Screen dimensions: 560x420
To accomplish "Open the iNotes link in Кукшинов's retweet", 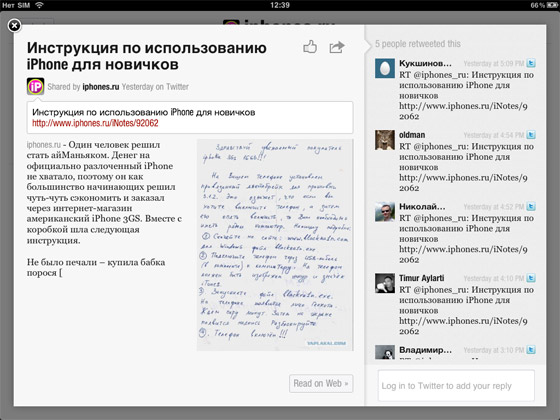I will click(463, 111).
